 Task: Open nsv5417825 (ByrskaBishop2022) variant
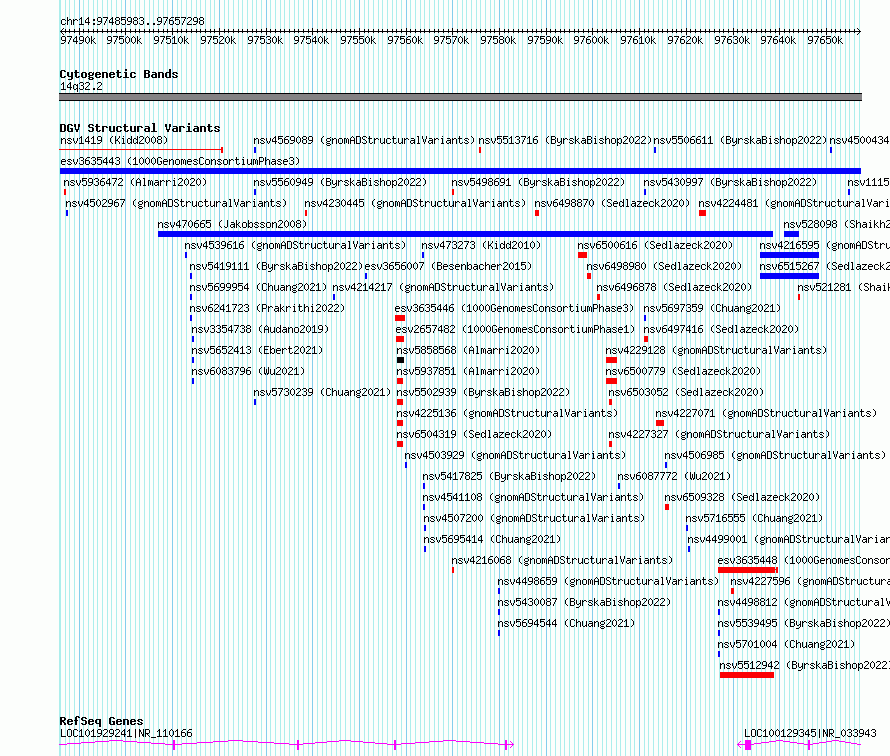509,476
